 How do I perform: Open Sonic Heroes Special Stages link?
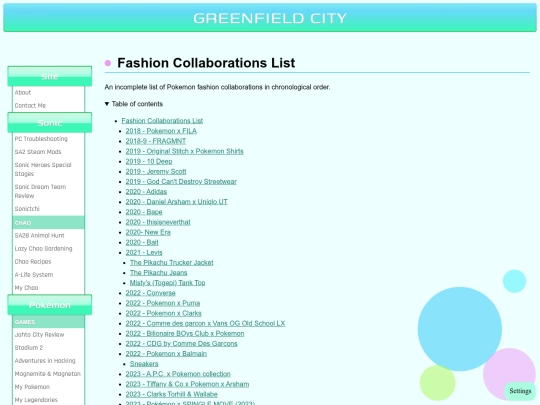click(x=43, y=169)
